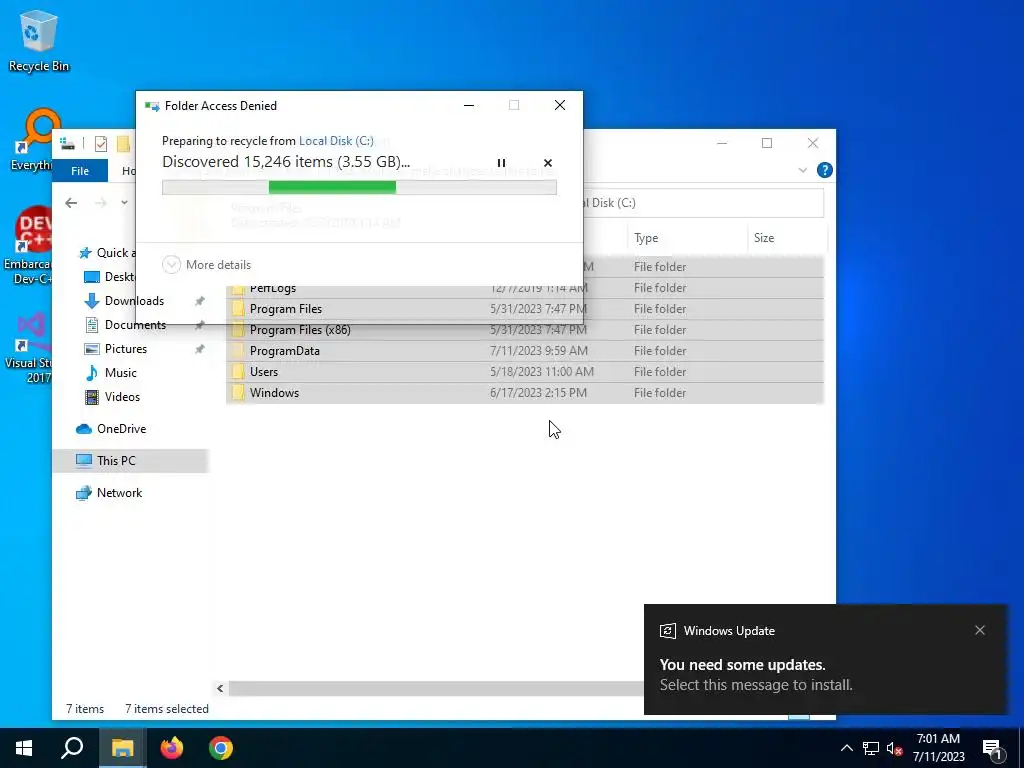
Task: Select the Program Files (x86) folder
Action: 524,330
